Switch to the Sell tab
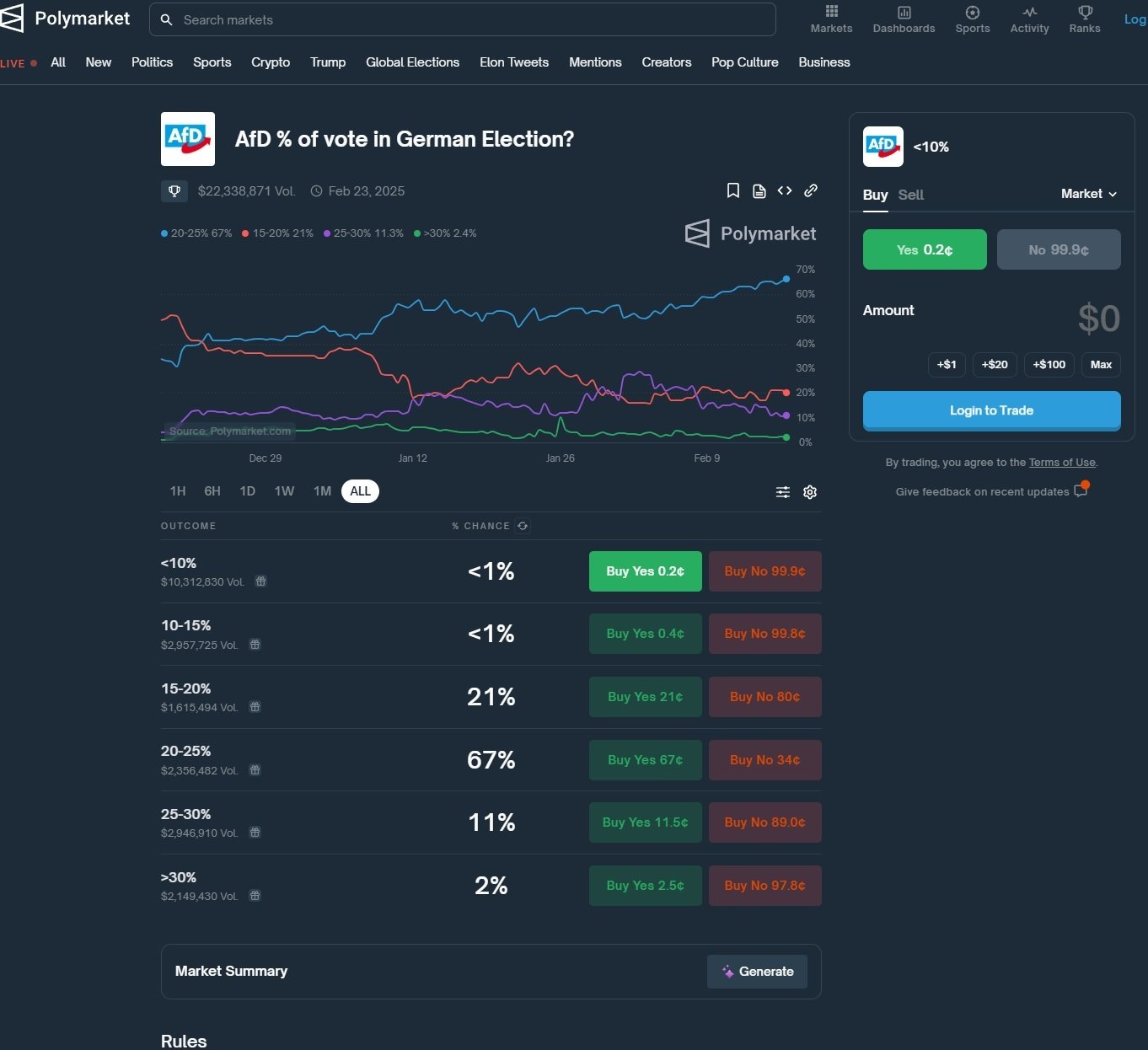Viewport: 1148px width, 1050px height. click(911, 195)
